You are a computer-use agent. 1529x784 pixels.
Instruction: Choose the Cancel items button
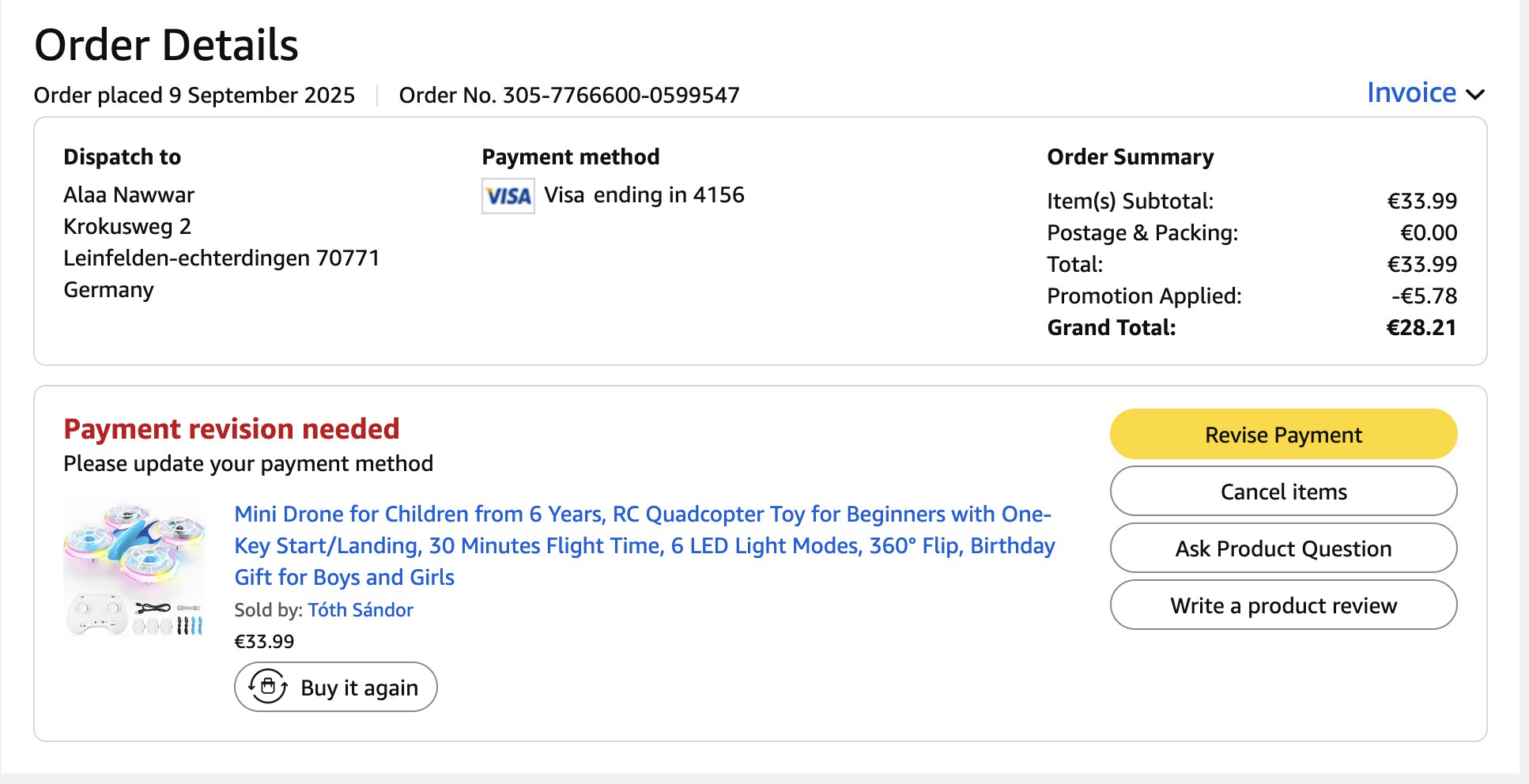pos(1282,492)
